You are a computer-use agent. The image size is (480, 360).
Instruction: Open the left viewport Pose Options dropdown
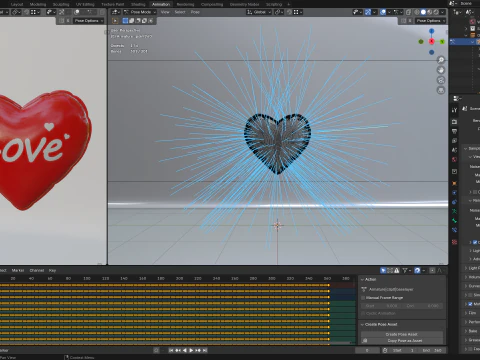point(89,21)
